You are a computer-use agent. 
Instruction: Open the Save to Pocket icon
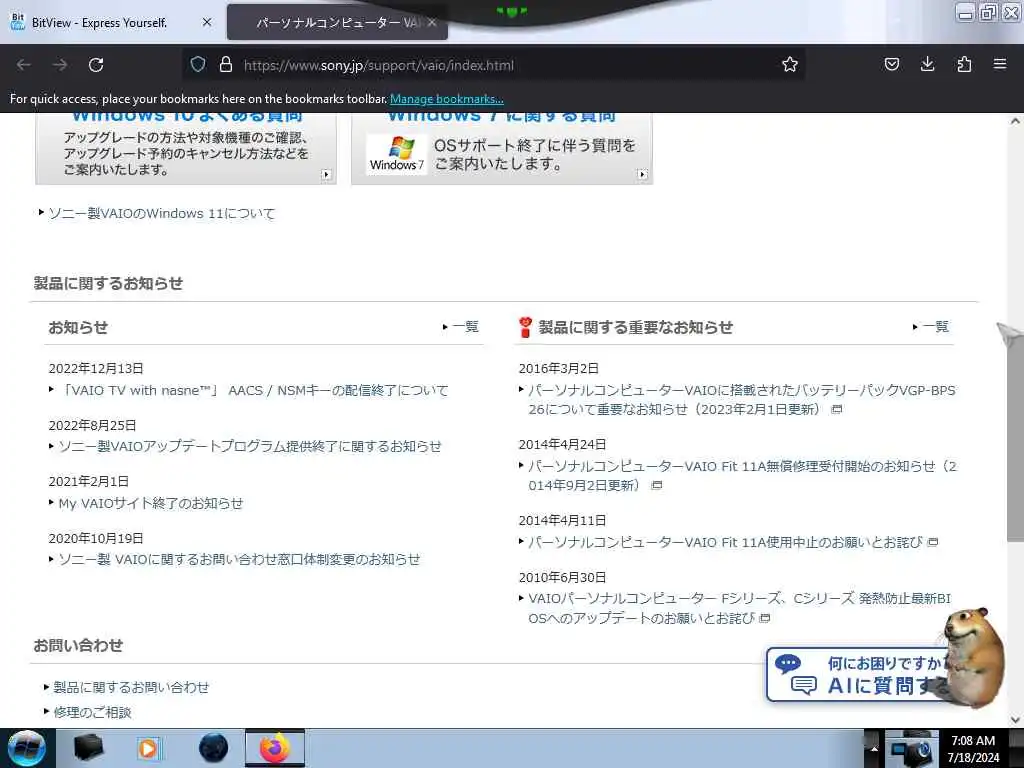891,64
